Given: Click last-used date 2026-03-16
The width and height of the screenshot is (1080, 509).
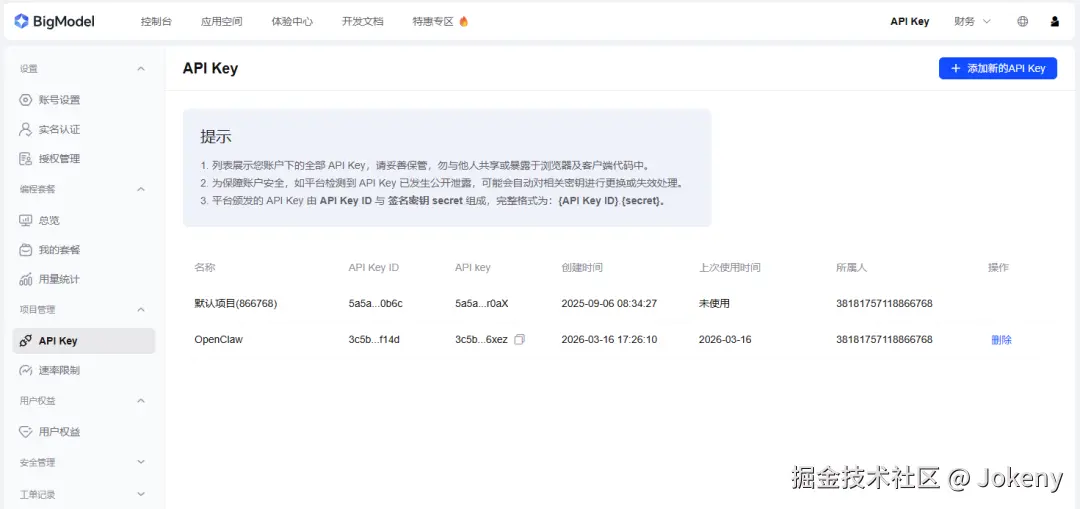Looking at the screenshot, I should coord(725,340).
